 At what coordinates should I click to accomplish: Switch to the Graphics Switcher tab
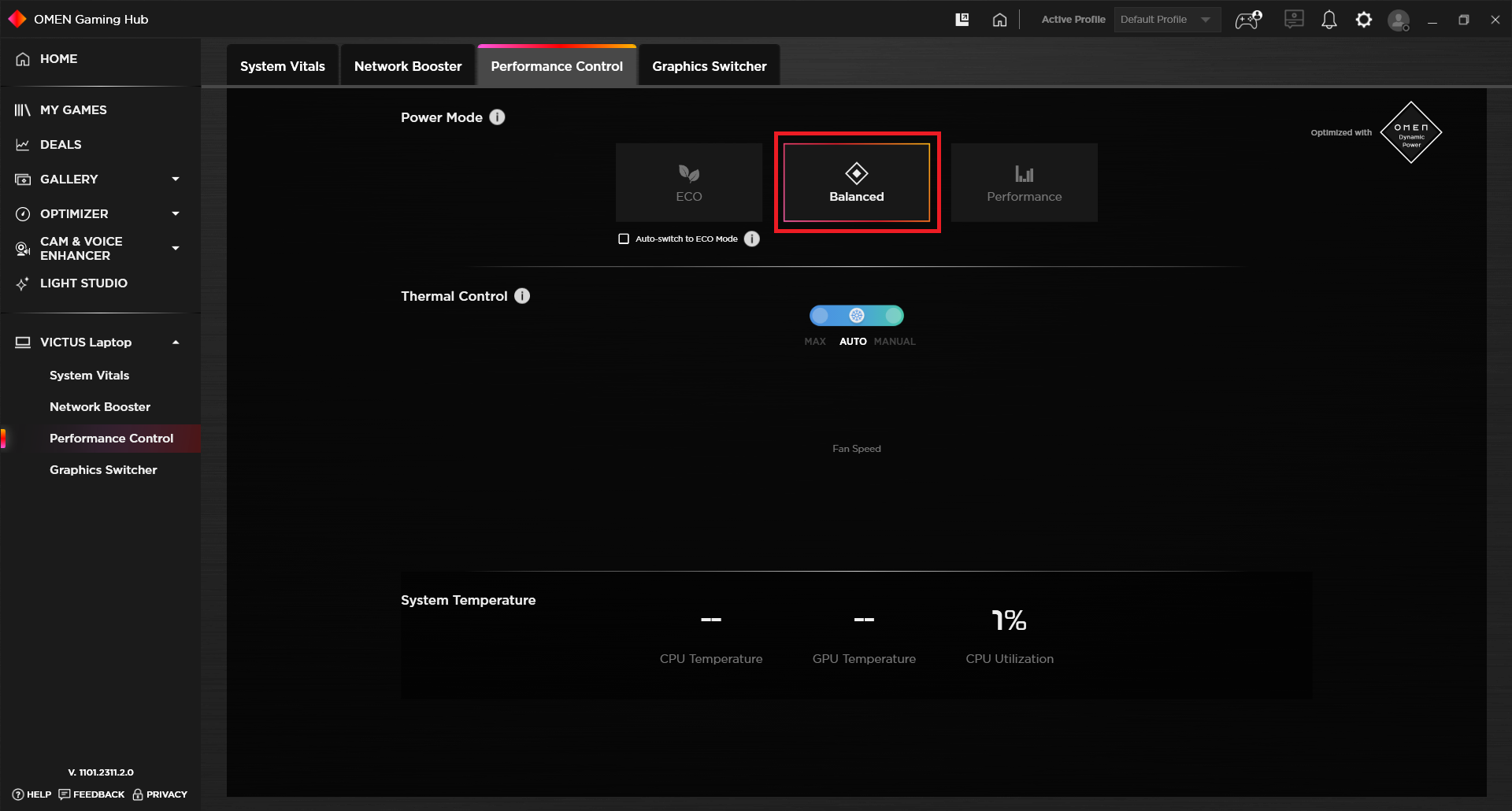(x=709, y=66)
